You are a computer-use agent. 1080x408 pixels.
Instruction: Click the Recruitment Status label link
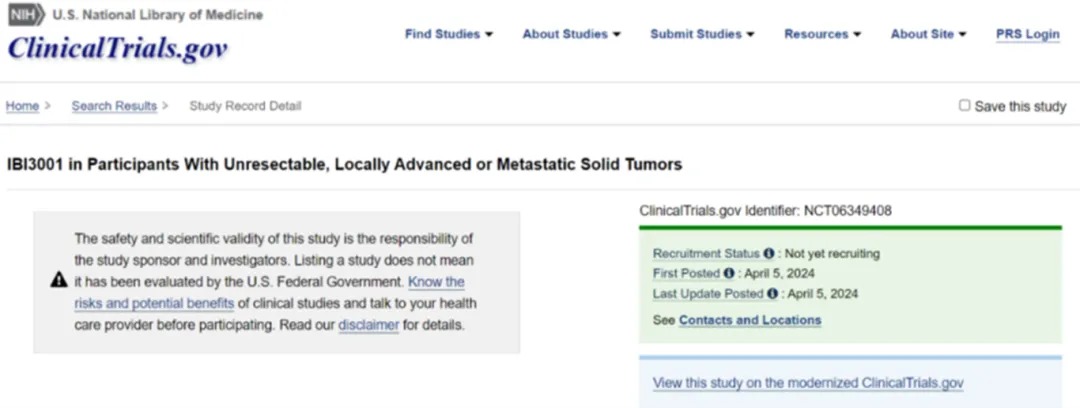pyautogui.click(x=706, y=254)
